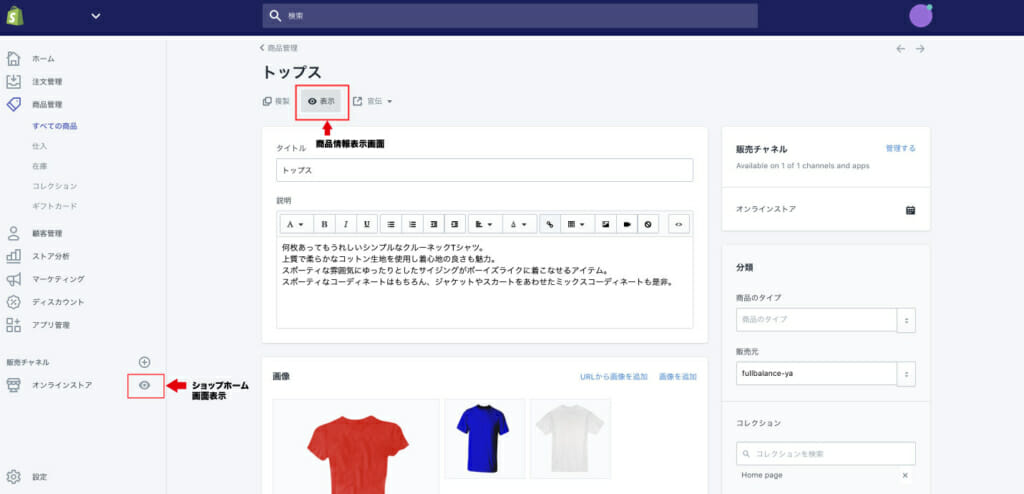Select コレクション in the sidebar submenu
The height and width of the screenshot is (494, 1024).
click(54, 186)
